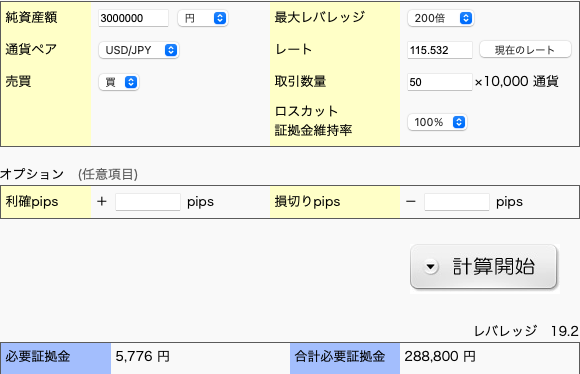Click the 合計必要証拠金 value 288,800 円
Screen dimensions: 580x374
coord(440,357)
